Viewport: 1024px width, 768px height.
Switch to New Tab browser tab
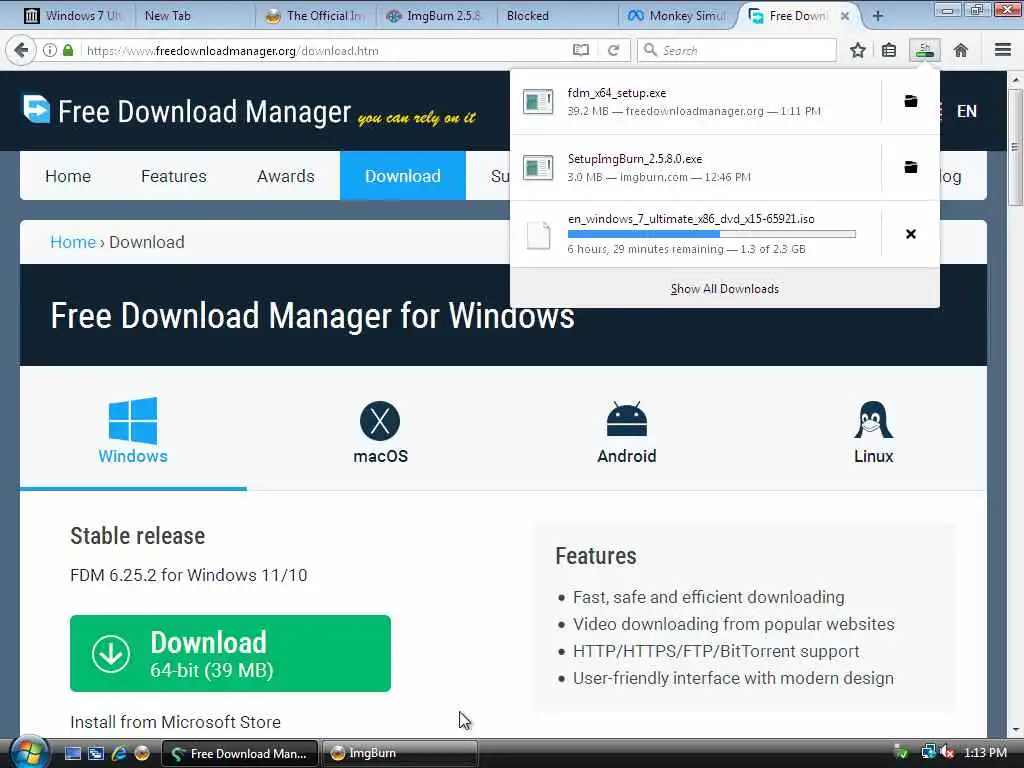pos(189,16)
